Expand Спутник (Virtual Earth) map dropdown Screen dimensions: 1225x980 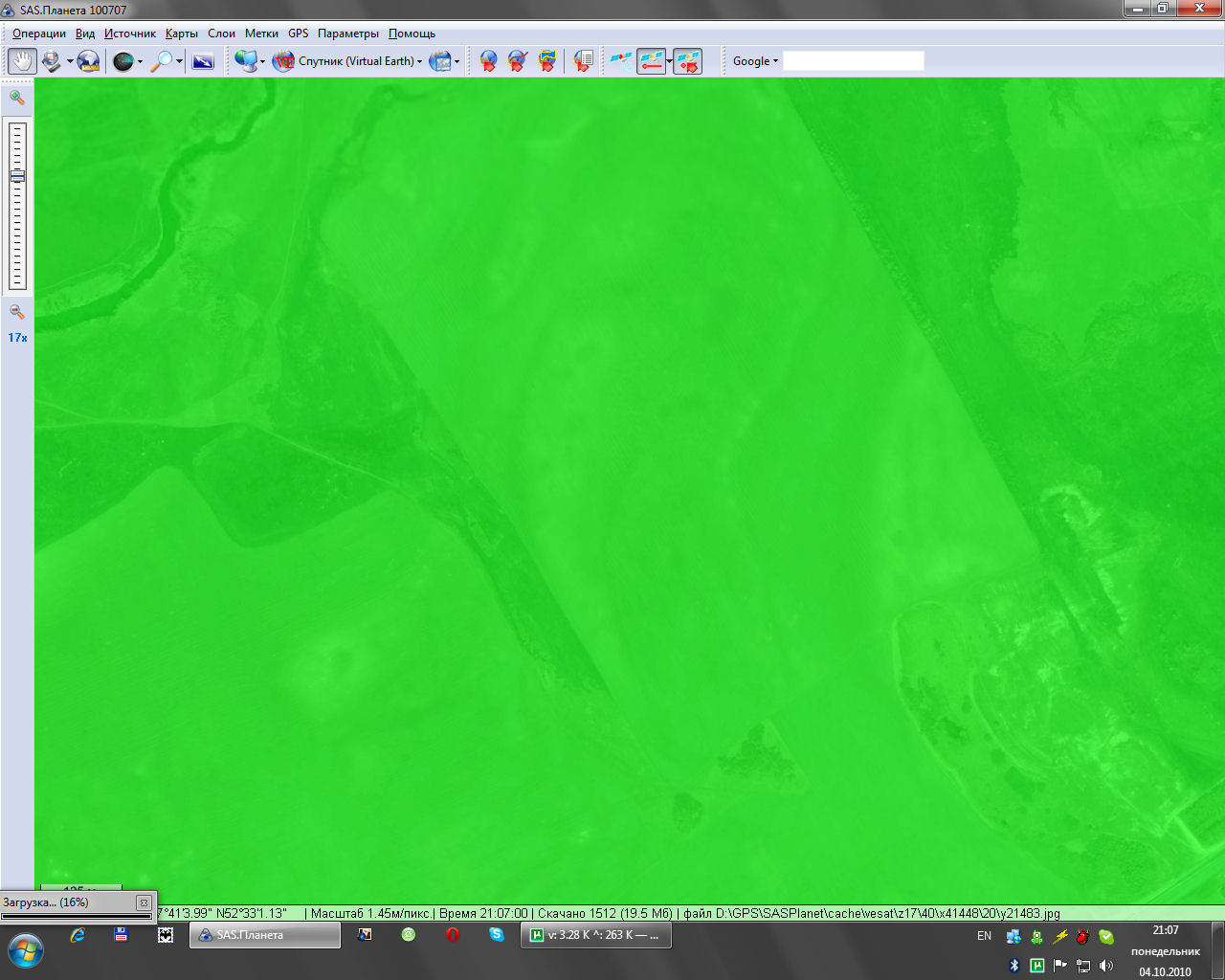click(419, 62)
